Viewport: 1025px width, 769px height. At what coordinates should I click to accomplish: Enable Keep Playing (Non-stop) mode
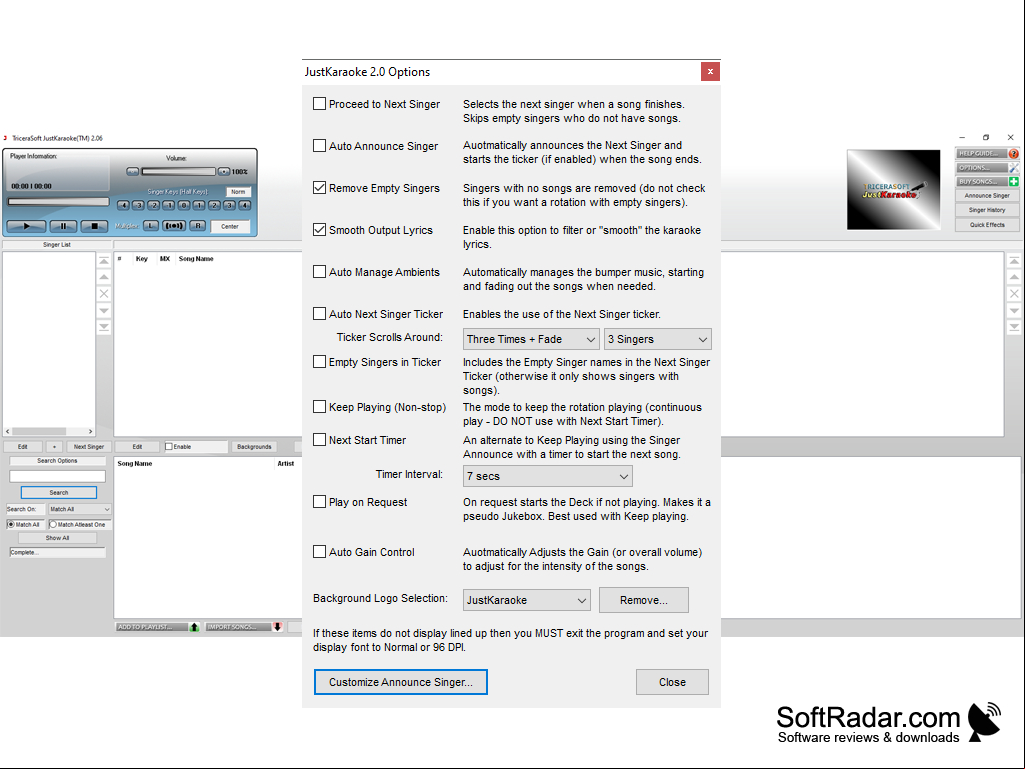[x=320, y=407]
